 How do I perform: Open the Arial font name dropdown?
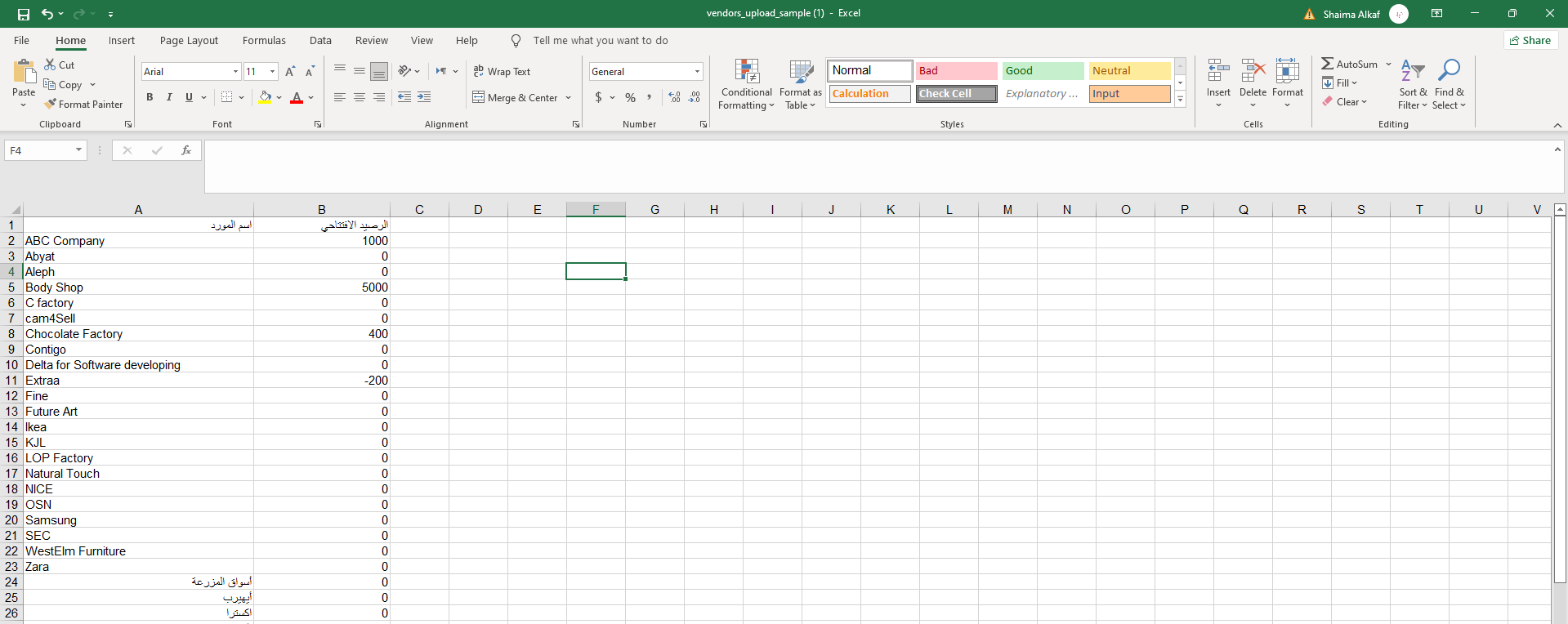(x=235, y=72)
